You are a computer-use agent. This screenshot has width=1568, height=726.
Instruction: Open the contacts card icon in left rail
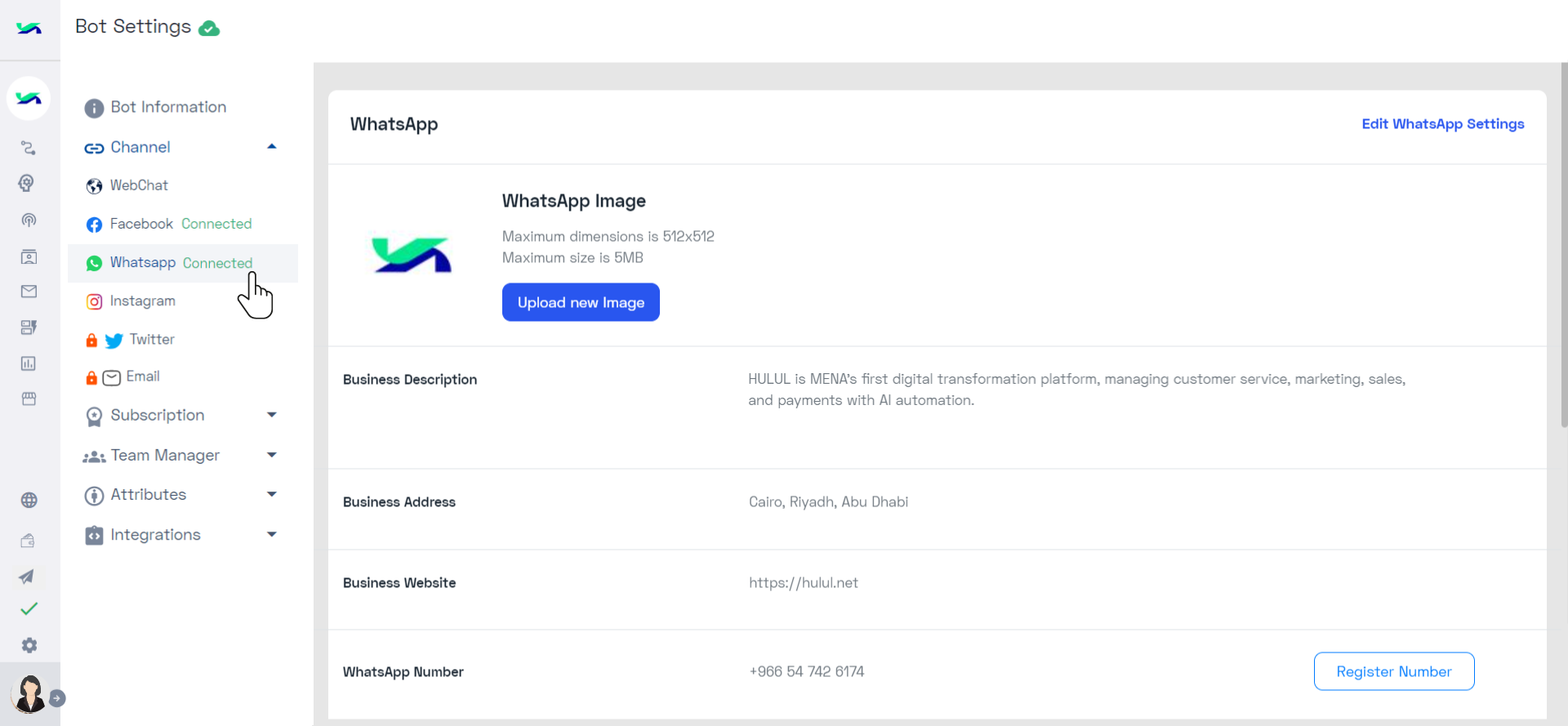pos(29,256)
